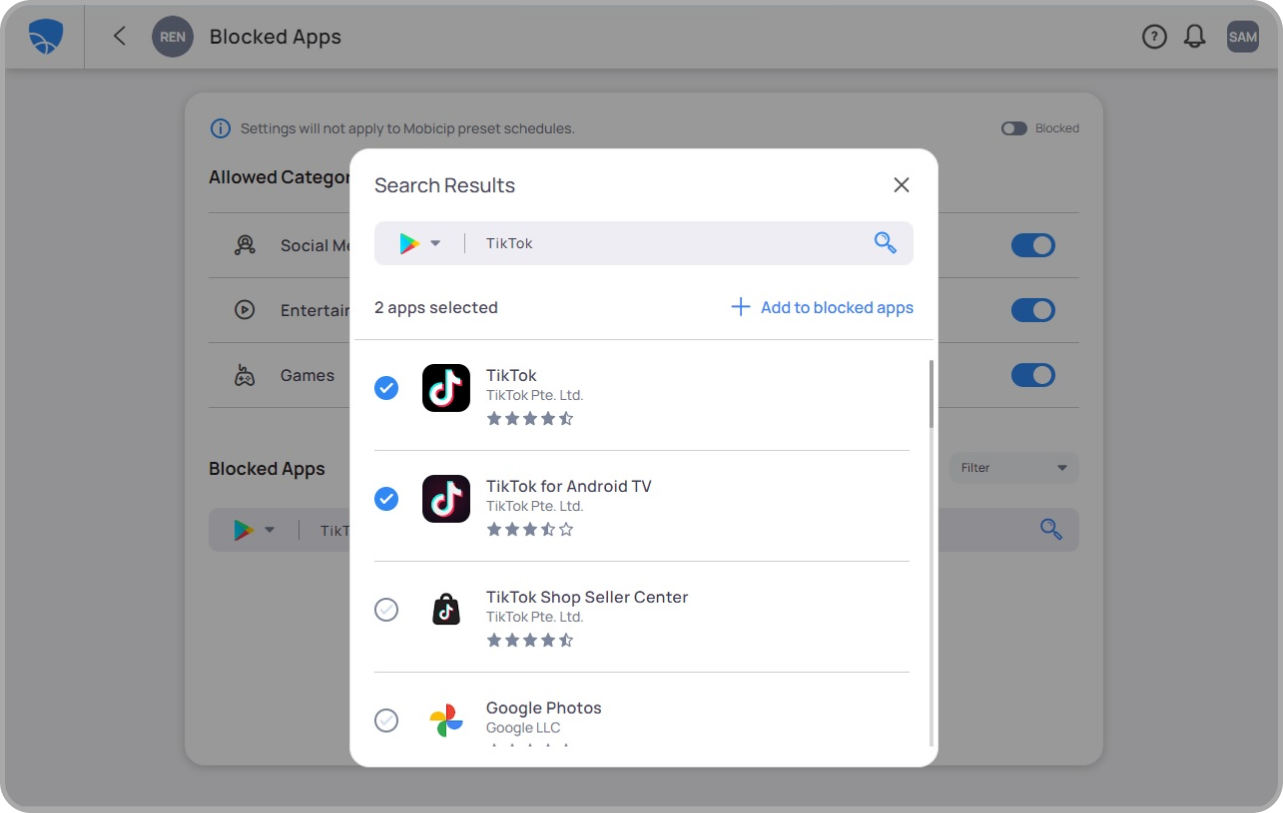The image size is (1283, 813).
Task: Uncheck the TikTok app checkbox
Action: pyautogui.click(x=386, y=388)
